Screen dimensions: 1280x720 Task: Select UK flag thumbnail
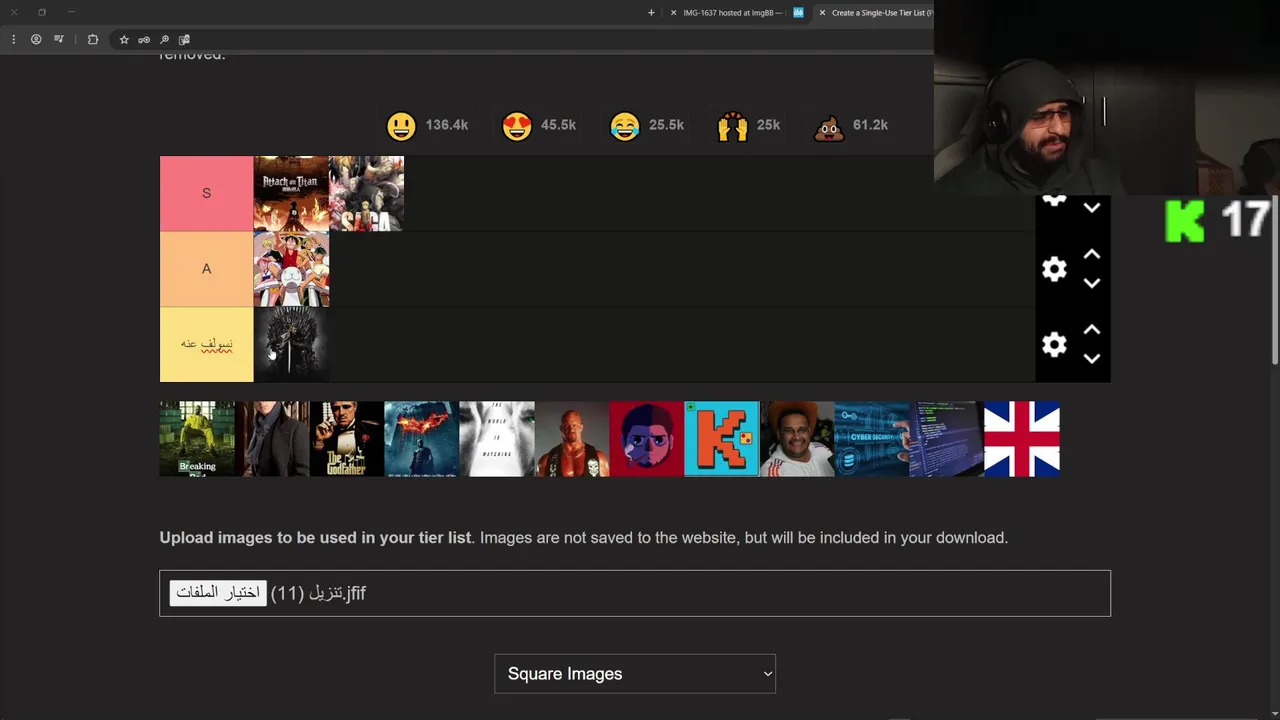[1022, 439]
